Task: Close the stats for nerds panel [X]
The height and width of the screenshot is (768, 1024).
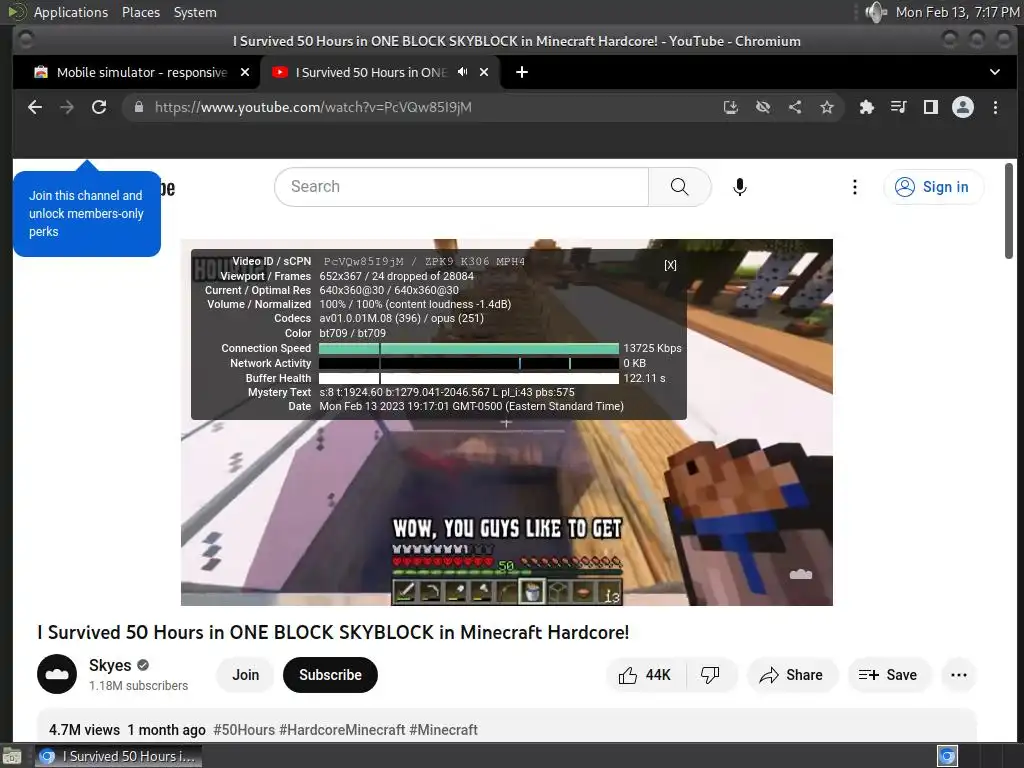Action: [x=670, y=264]
